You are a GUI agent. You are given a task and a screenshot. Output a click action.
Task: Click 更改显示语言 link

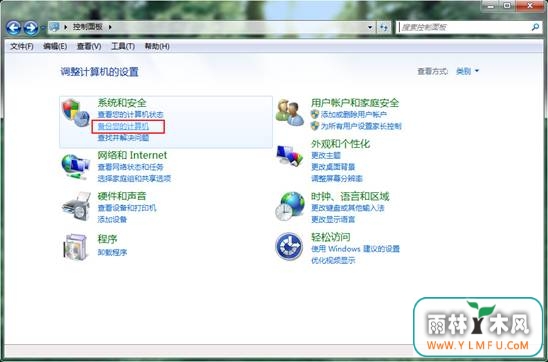click(x=333, y=219)
